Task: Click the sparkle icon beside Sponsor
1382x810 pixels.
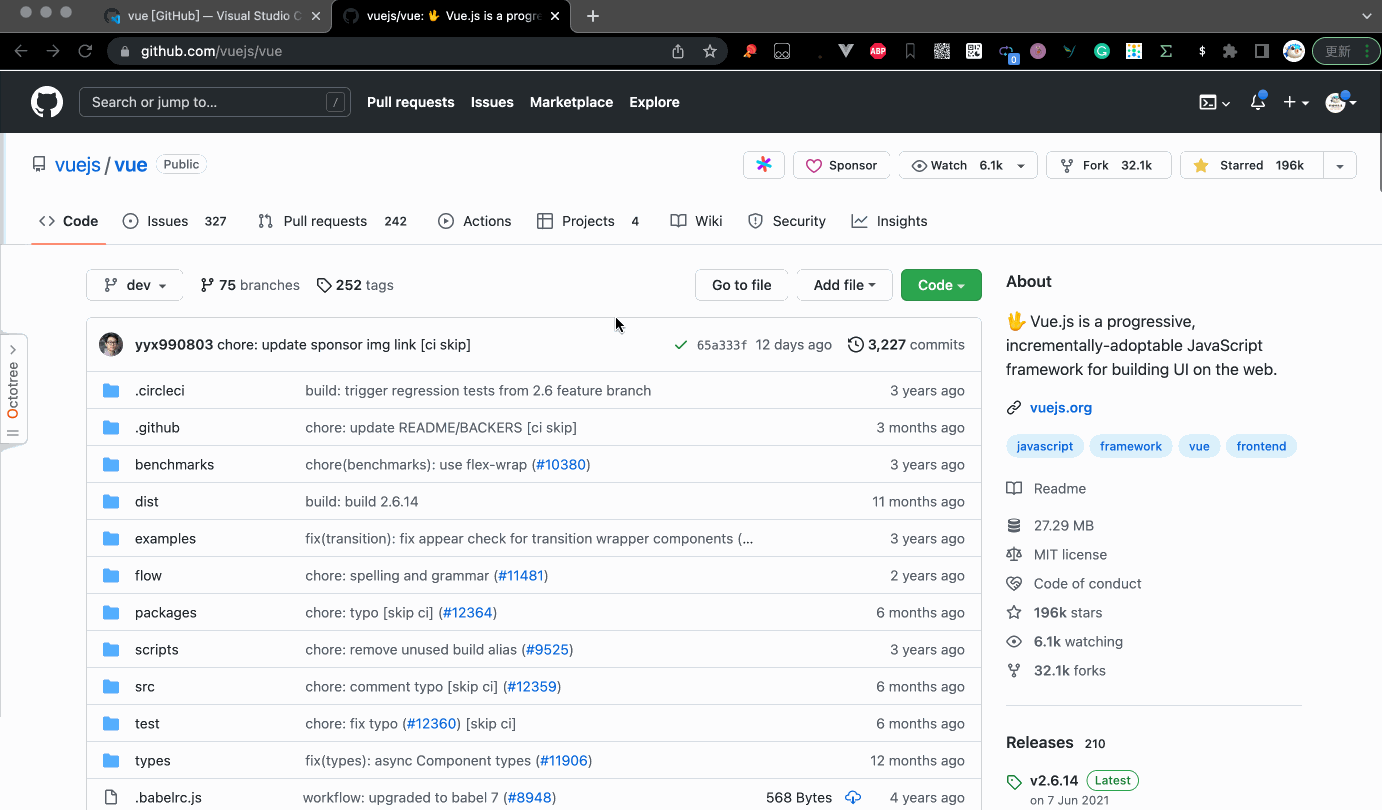Action: [763, 165]
